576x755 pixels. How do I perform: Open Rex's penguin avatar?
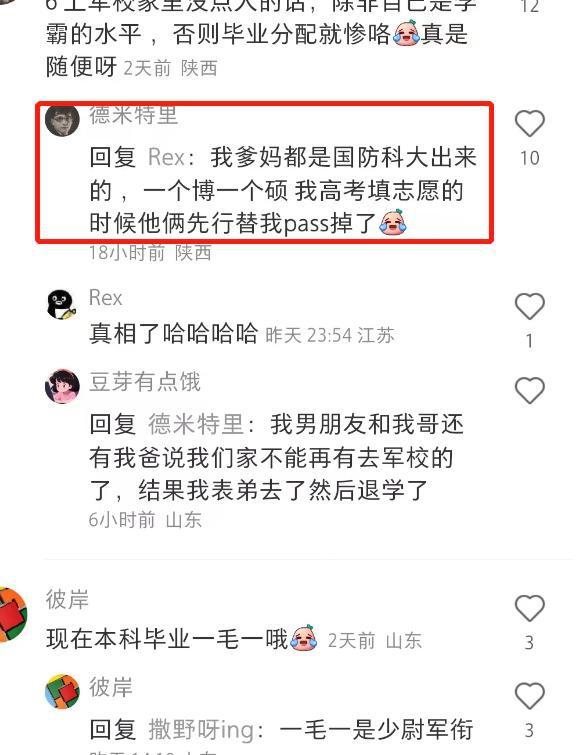coord(62,304)
